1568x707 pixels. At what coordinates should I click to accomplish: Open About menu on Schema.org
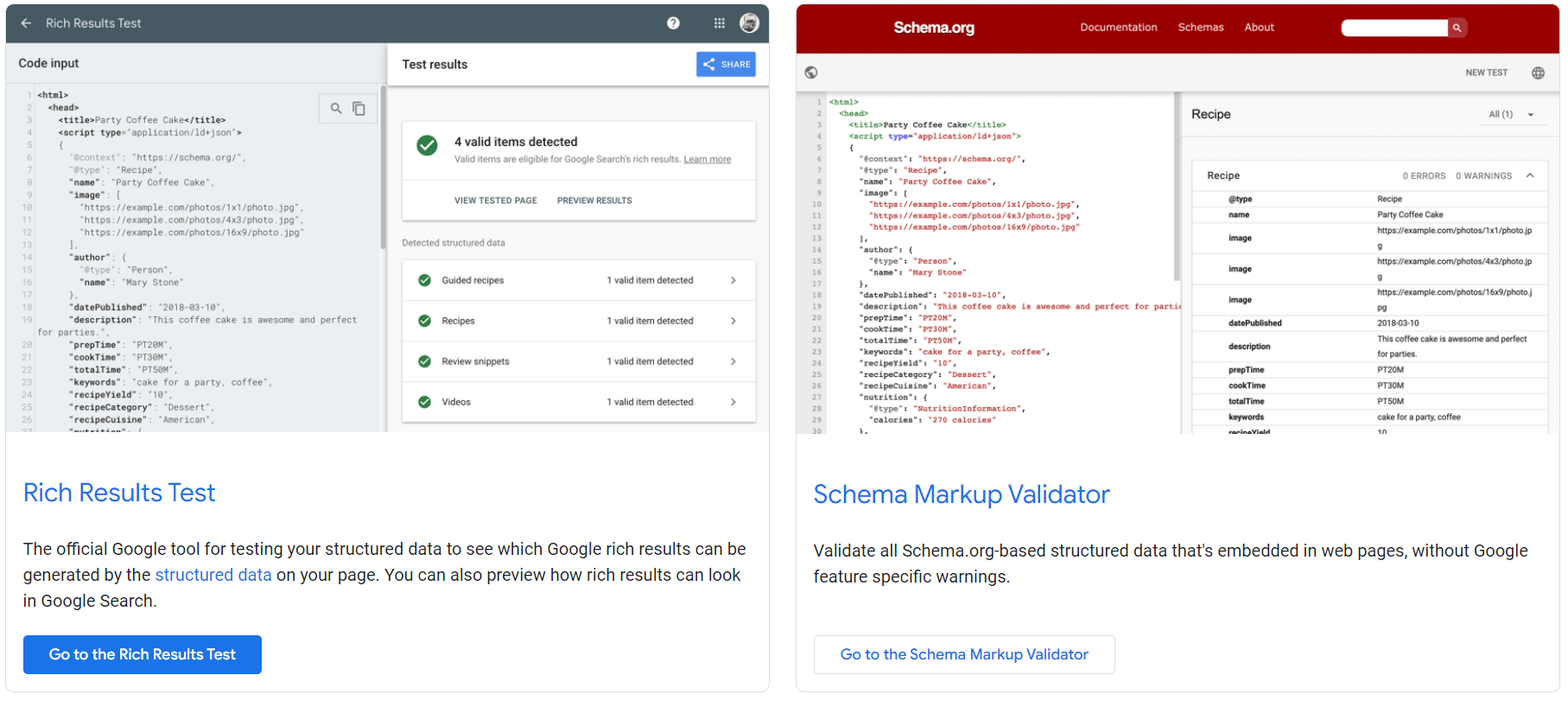[1259, 28]
